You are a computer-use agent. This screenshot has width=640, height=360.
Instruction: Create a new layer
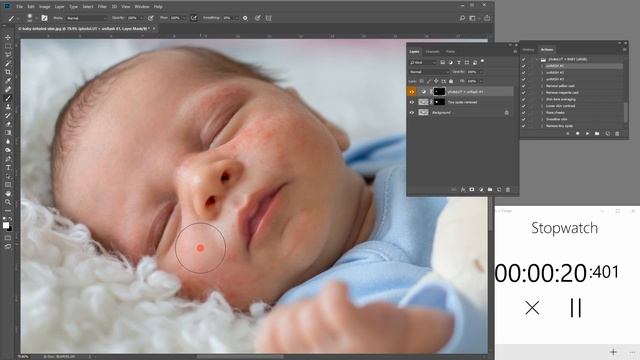point(499,189)
